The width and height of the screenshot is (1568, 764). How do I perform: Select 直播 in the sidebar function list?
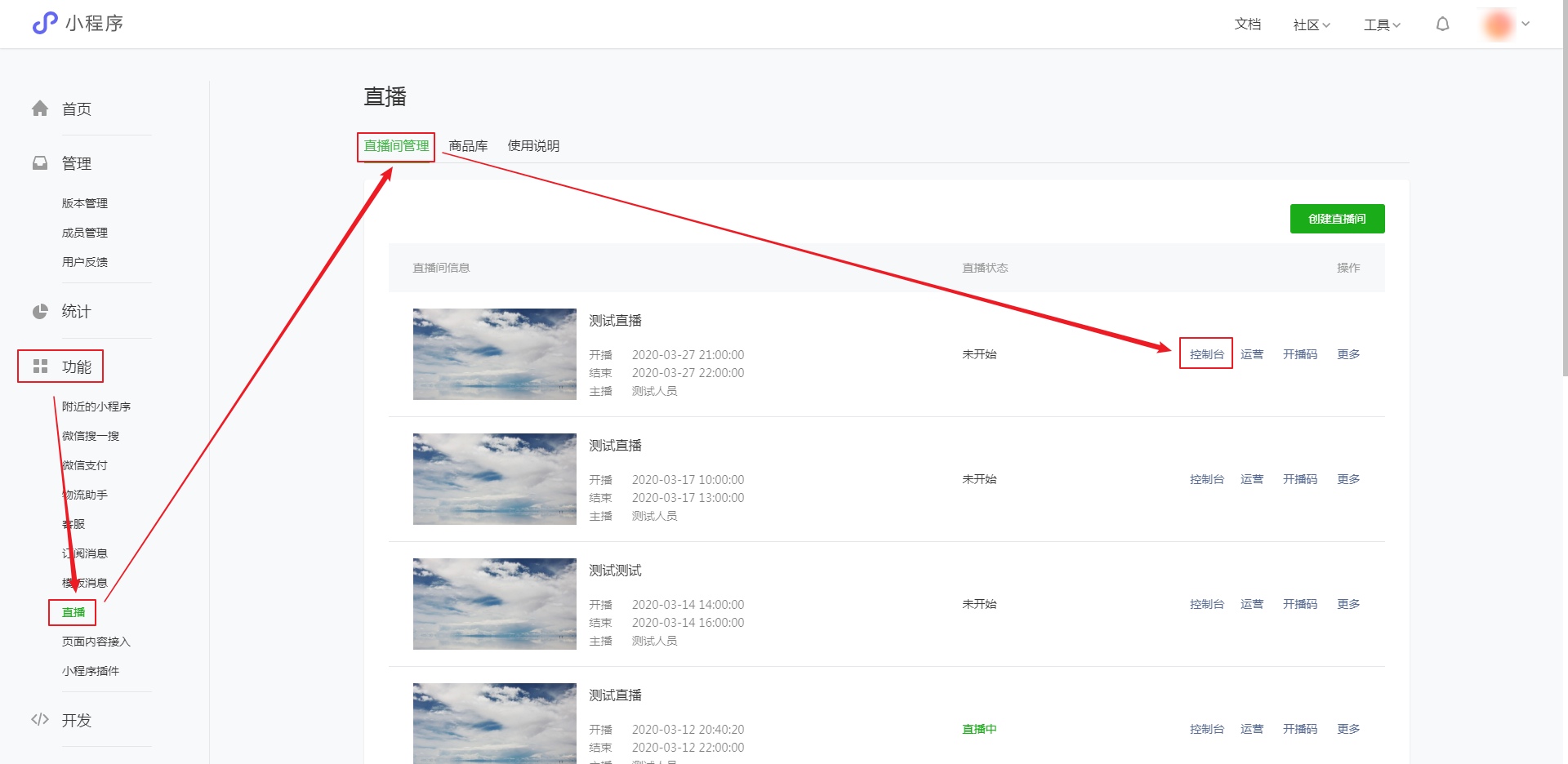click(73, 612)
